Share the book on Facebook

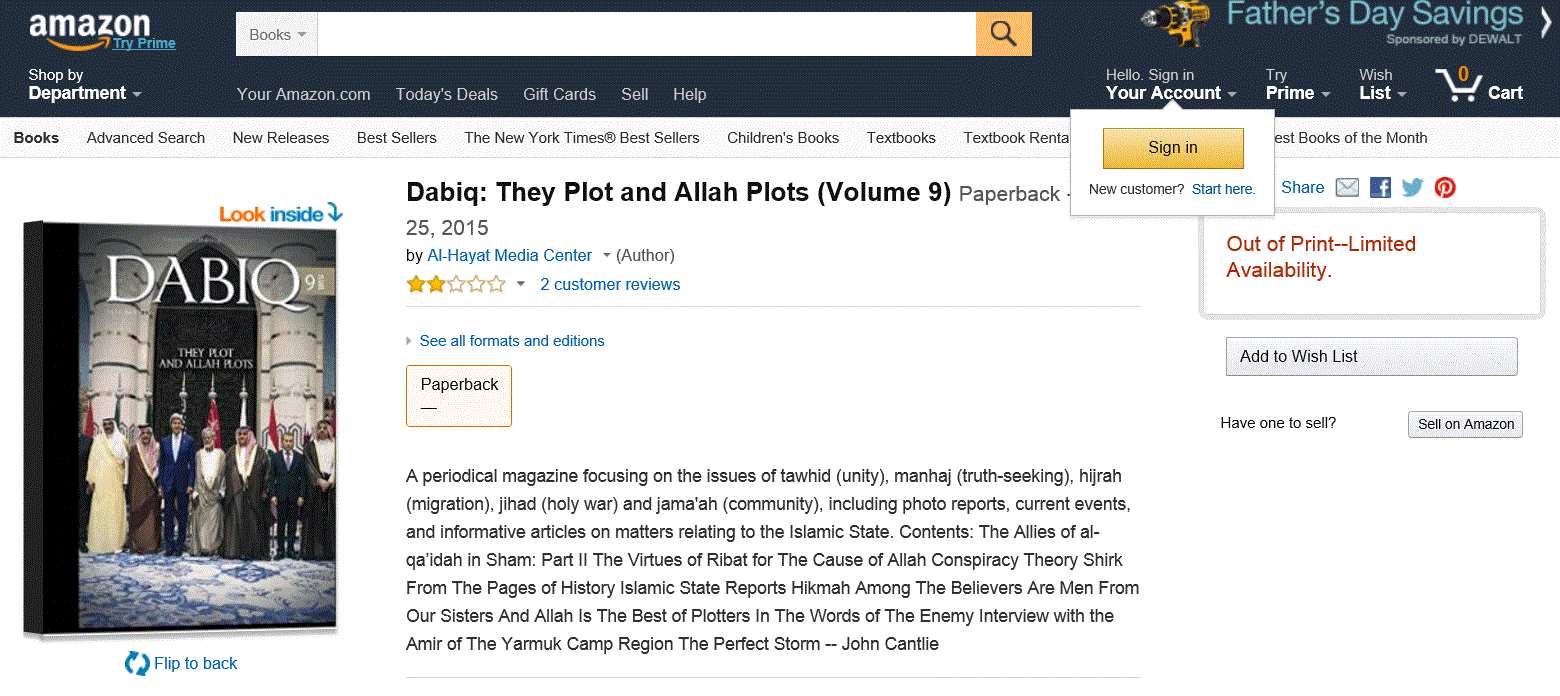(1380, 187)
